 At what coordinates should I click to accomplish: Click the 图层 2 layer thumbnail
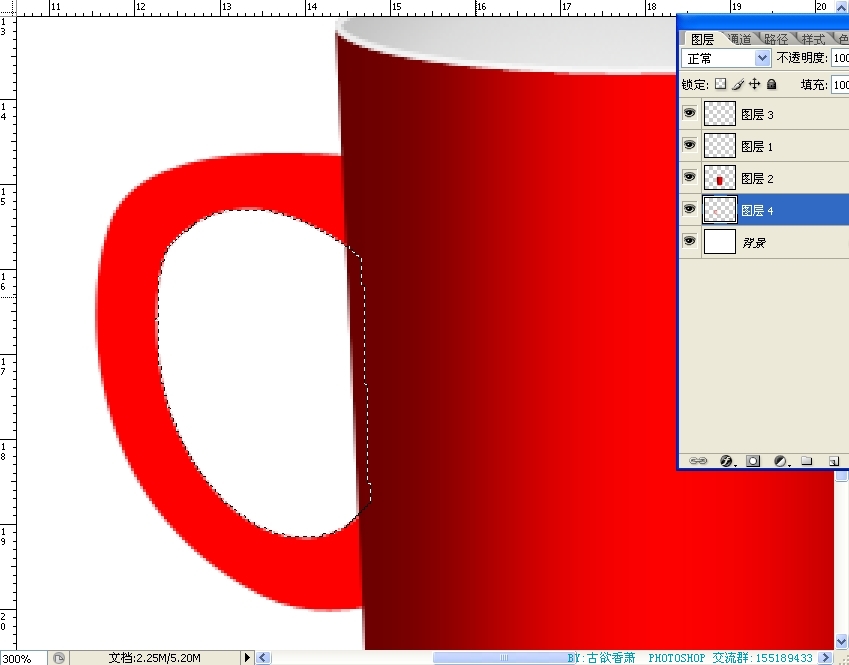(x=719, y=178)
